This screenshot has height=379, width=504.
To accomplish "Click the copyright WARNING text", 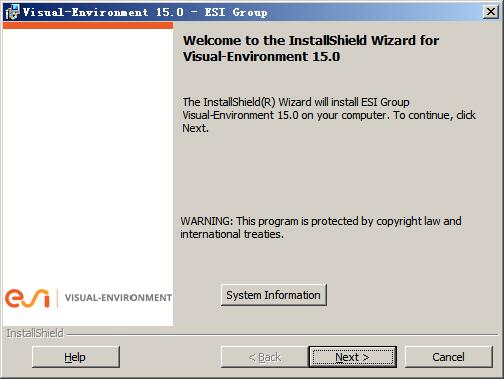I will (321, 228).
